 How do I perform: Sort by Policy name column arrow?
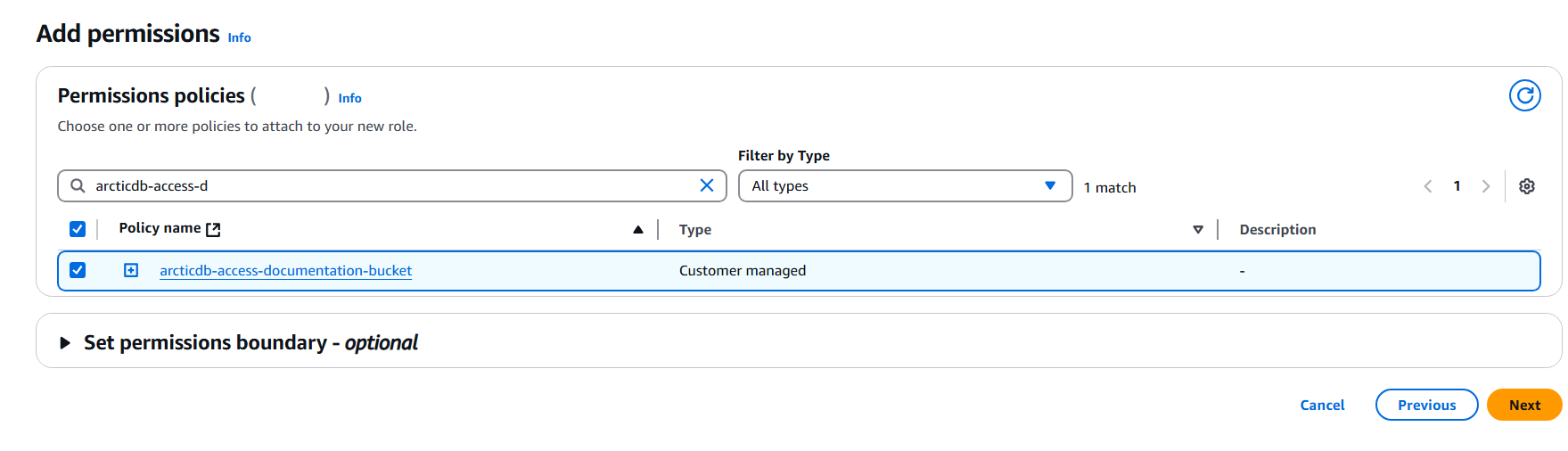[x=637, y=229]
